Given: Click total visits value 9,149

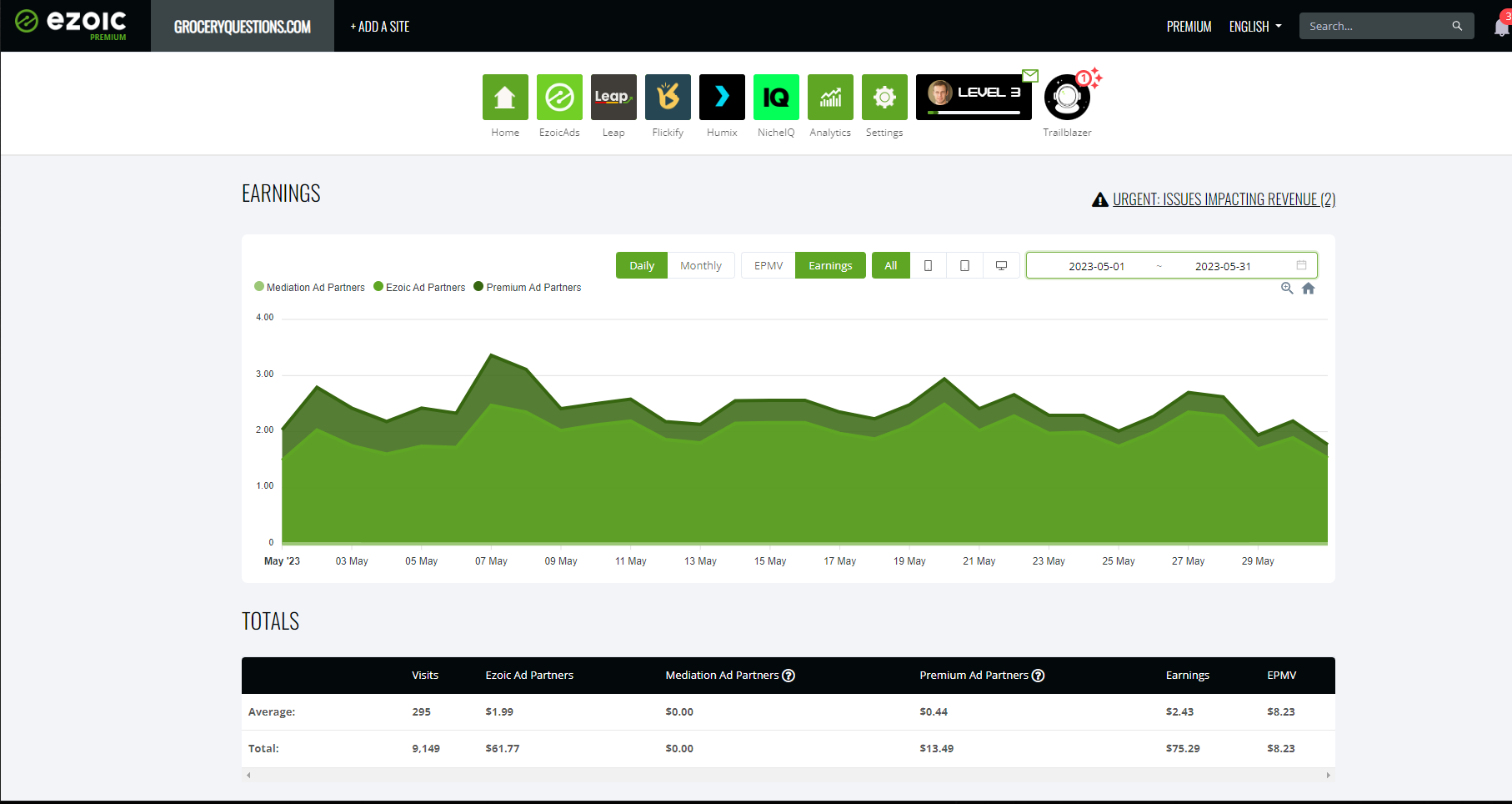Looking at the screenshot, I should point(426,749).
